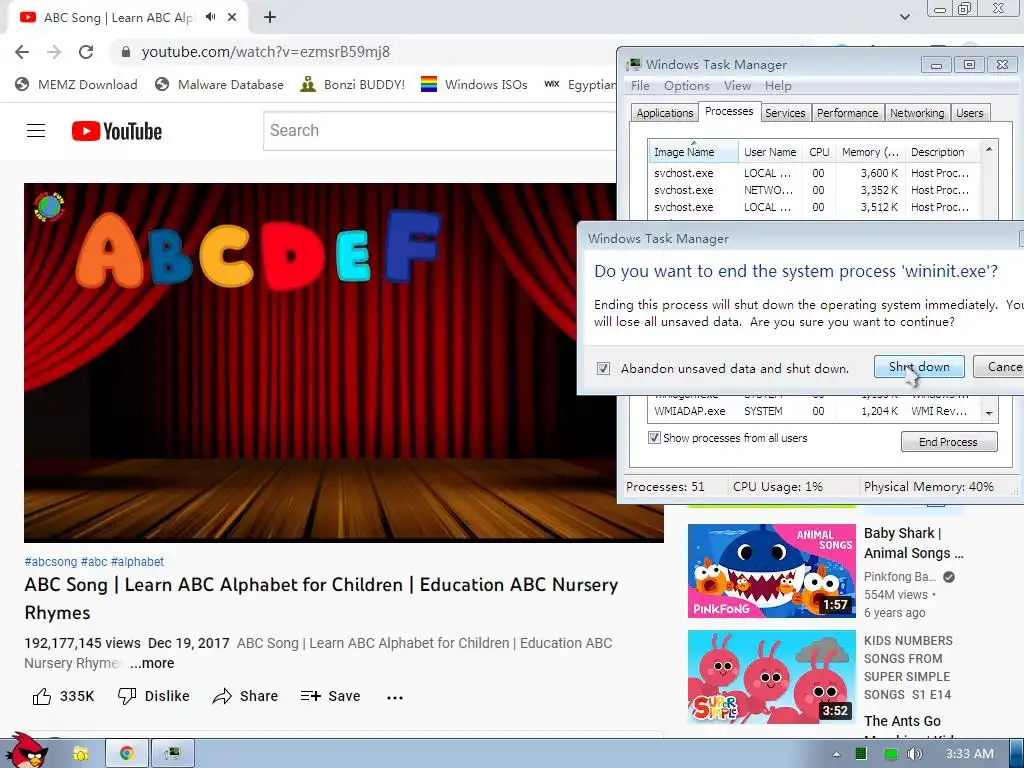
Task: Click the #alphabet hashtag
Action: click(x=137, y=562)
